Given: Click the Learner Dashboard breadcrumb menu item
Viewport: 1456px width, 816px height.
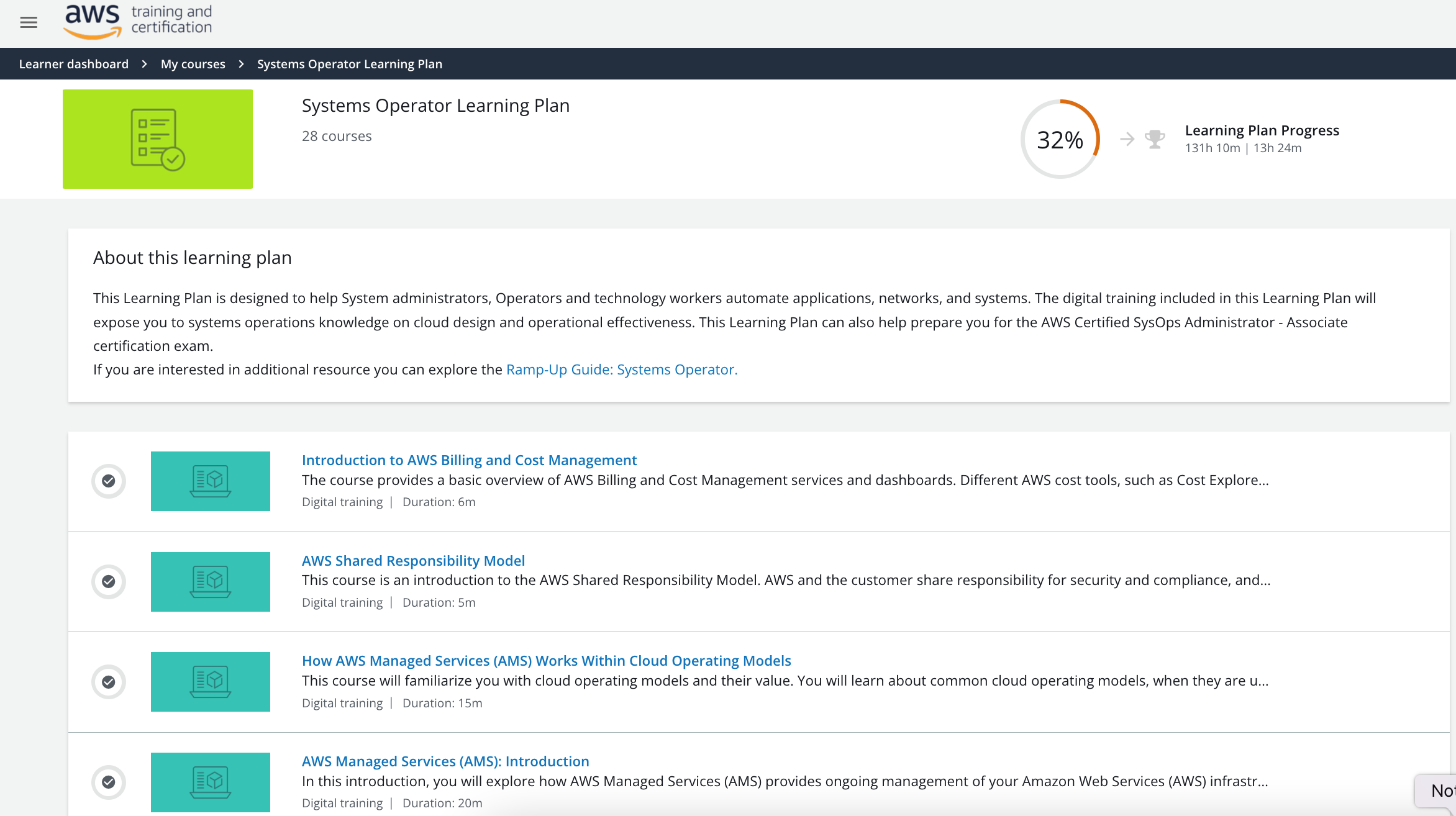Looking at the screenshot, I should [x=74, y=63].
